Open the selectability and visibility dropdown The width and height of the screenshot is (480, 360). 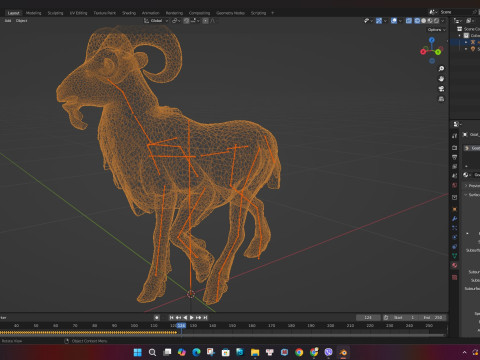(x=368, y=21)
